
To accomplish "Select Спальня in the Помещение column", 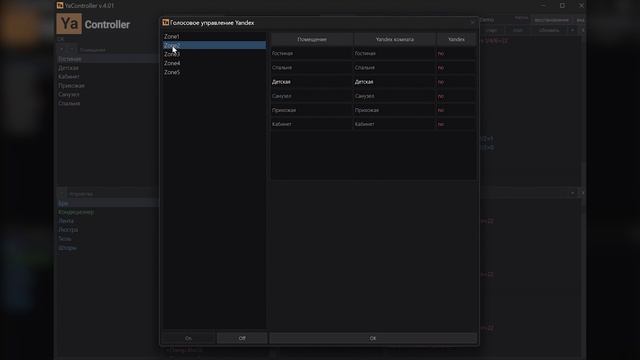I will click(312, 68).
